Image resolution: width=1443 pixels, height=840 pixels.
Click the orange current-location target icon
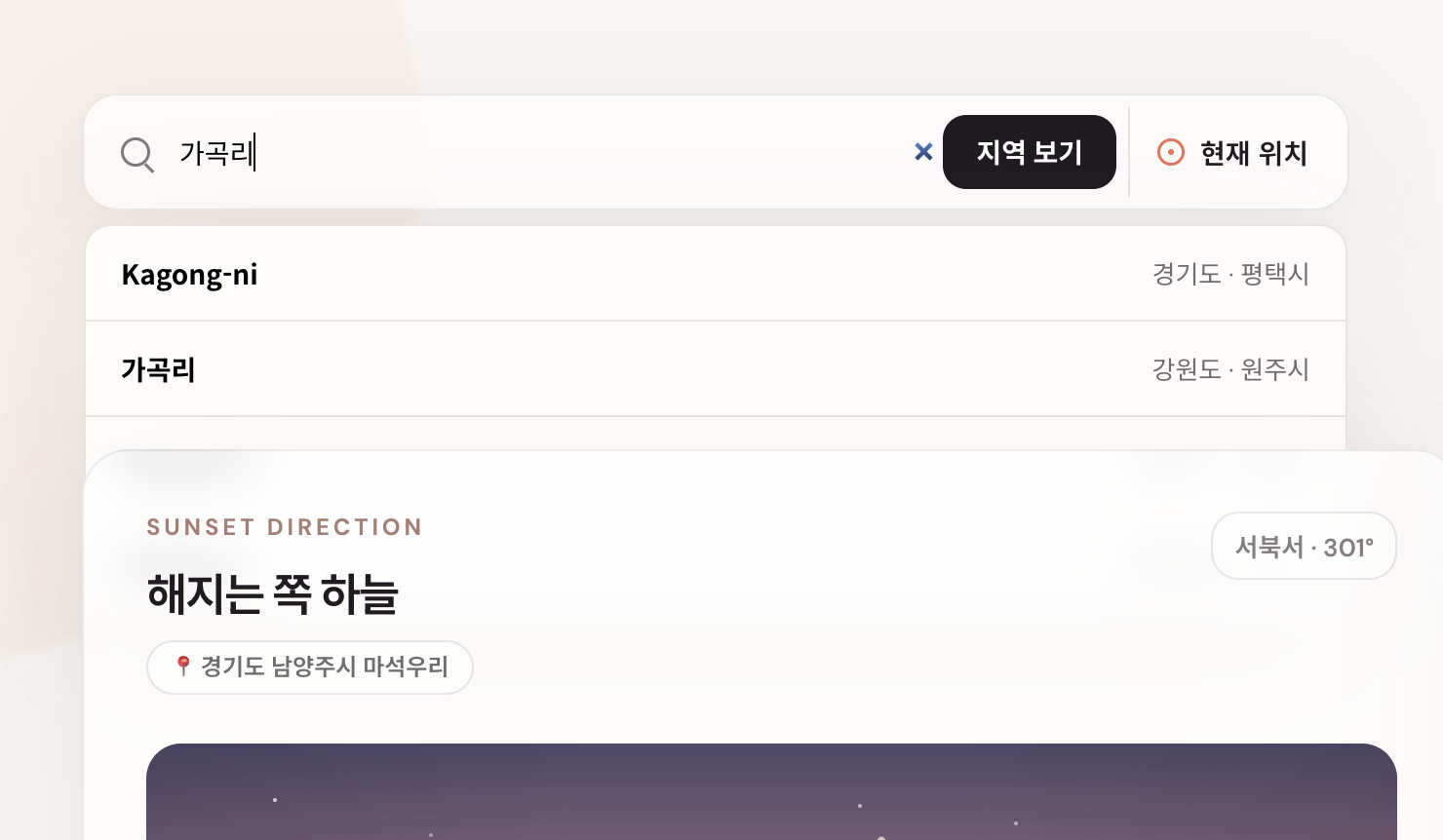coord(1170,152)
